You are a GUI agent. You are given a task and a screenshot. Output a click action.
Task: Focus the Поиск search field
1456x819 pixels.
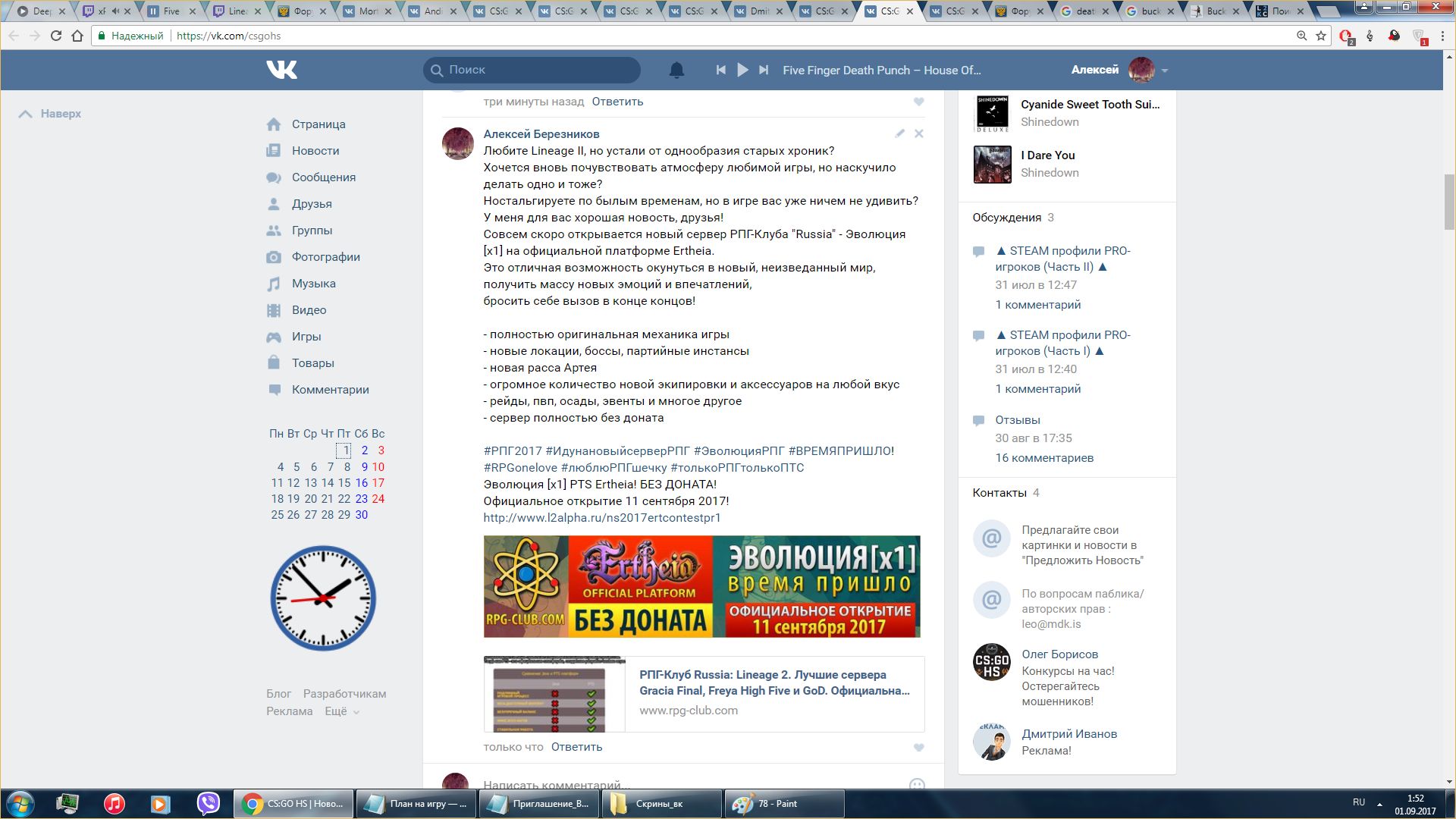pos(532,70)
